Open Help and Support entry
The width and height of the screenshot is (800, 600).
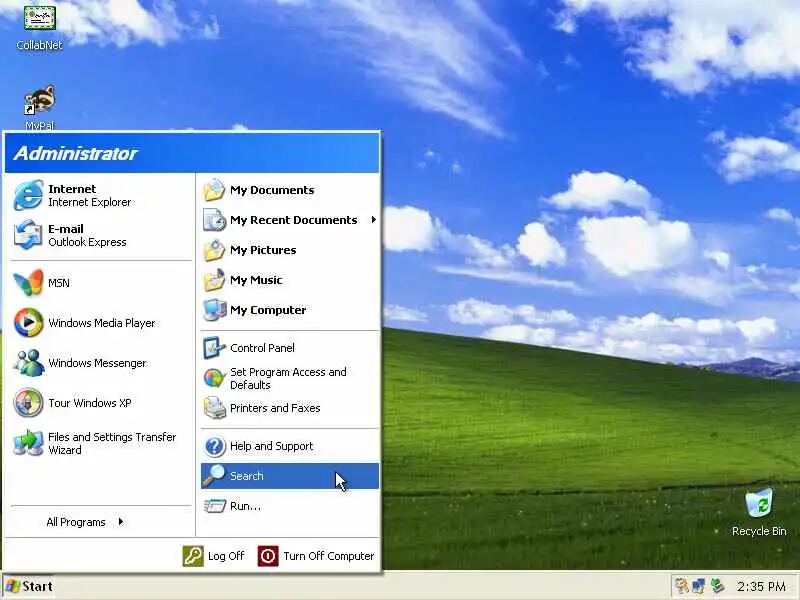click(x=290, y=446)
